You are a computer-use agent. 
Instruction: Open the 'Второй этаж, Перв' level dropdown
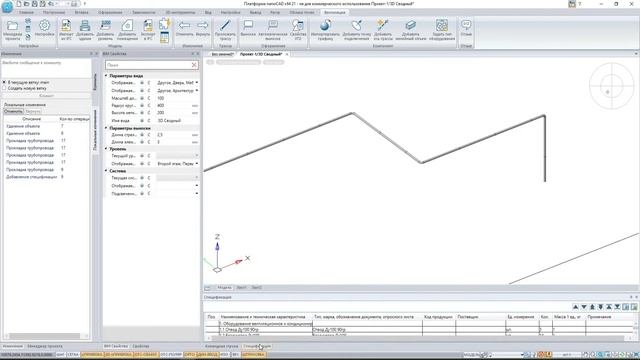pyautogui.click(x=197, y=164)
